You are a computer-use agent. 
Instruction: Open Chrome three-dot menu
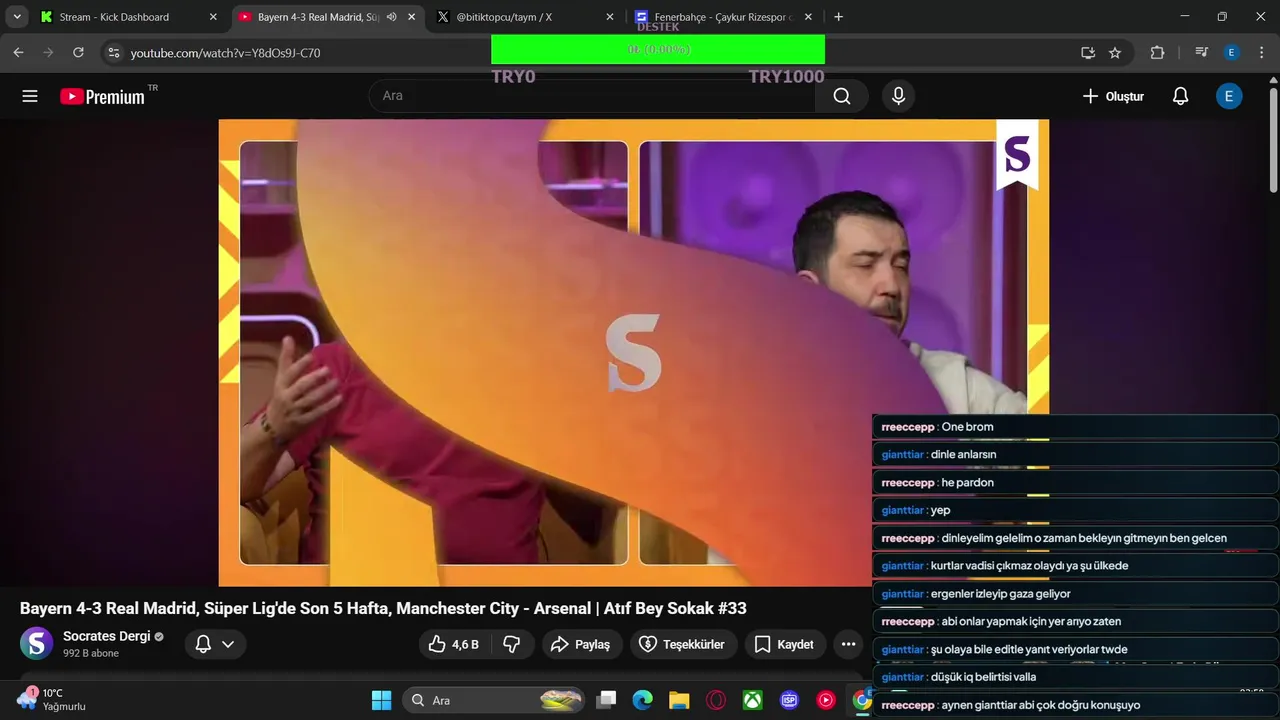pyautogui.click(x=1260, y=53)
